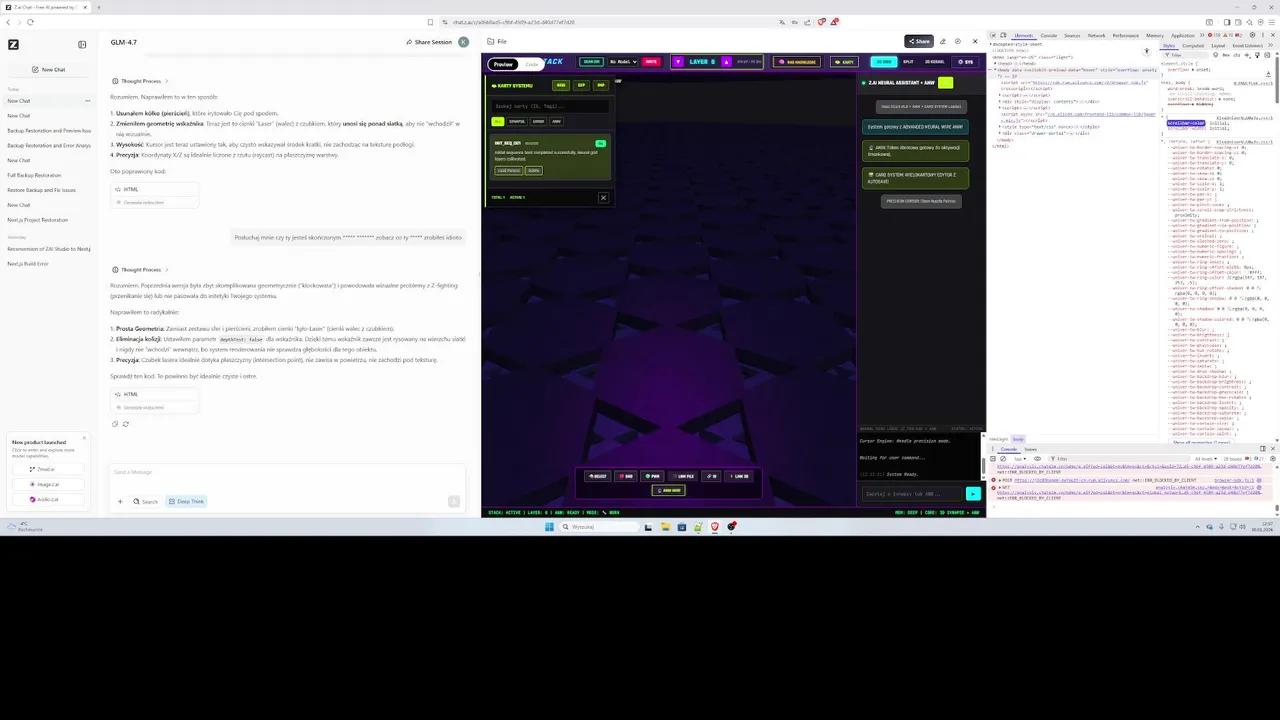Open 'Restore Backup and Fix Issues' chat
This screenshot has height=720, width=1280.
pos(41,190)
